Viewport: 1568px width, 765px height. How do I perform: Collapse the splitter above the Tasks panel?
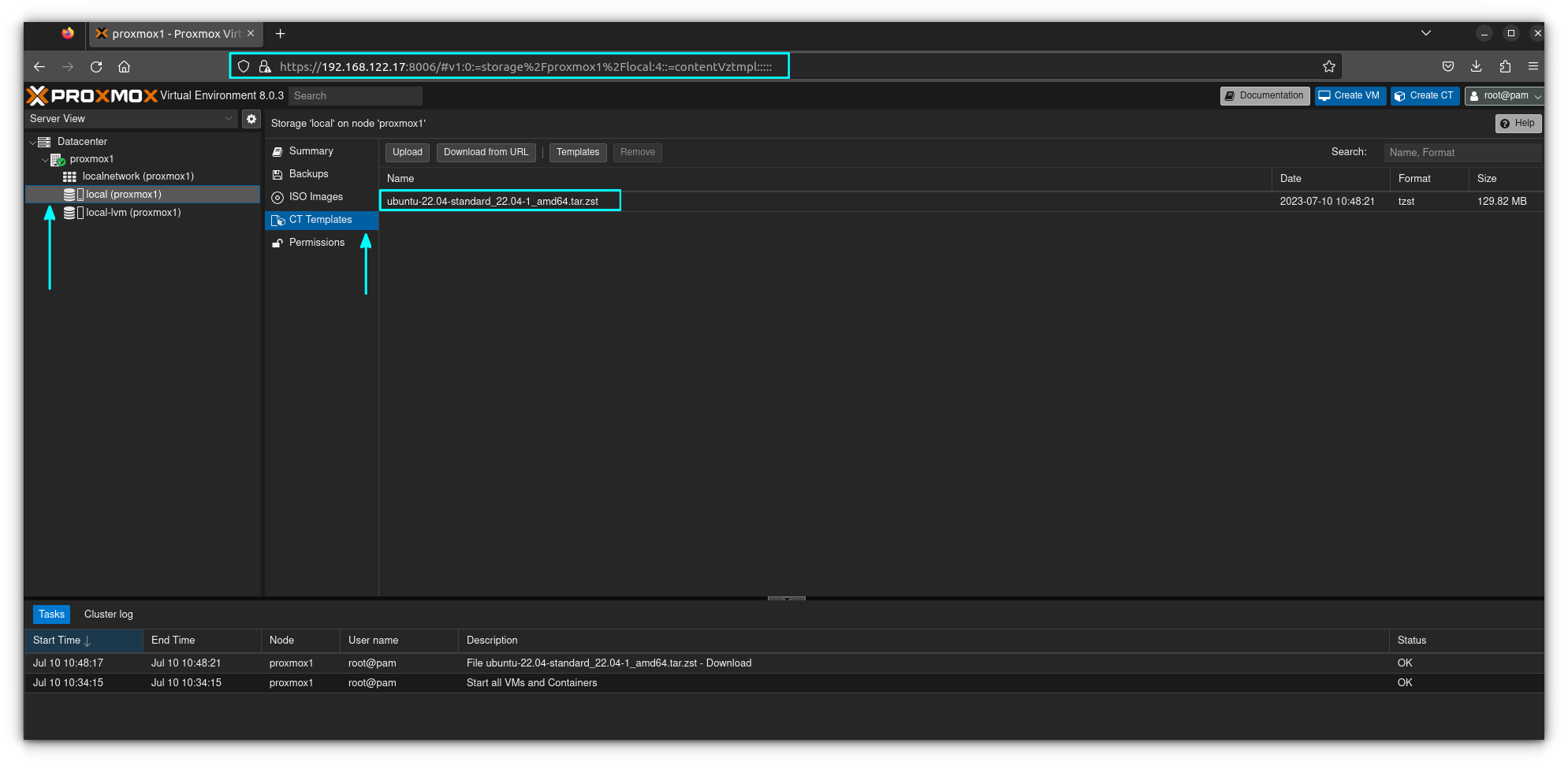[787, 598]
